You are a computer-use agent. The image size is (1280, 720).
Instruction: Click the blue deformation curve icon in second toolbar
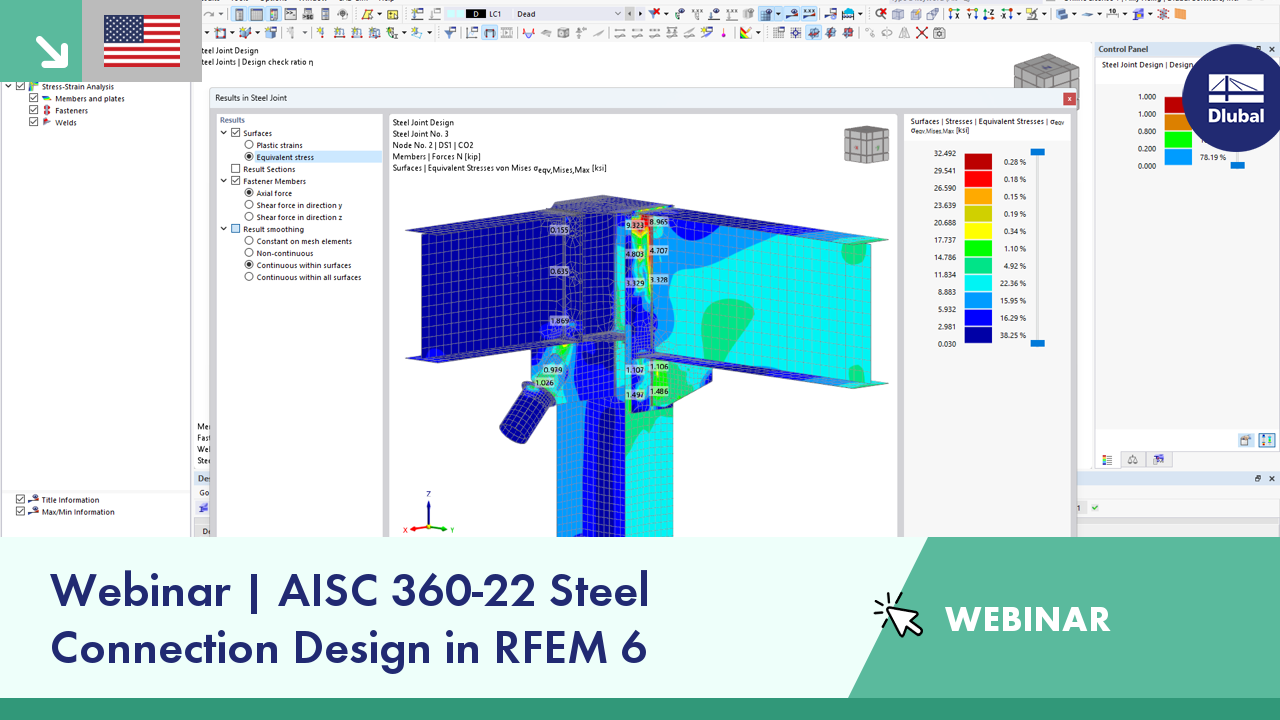529,33
